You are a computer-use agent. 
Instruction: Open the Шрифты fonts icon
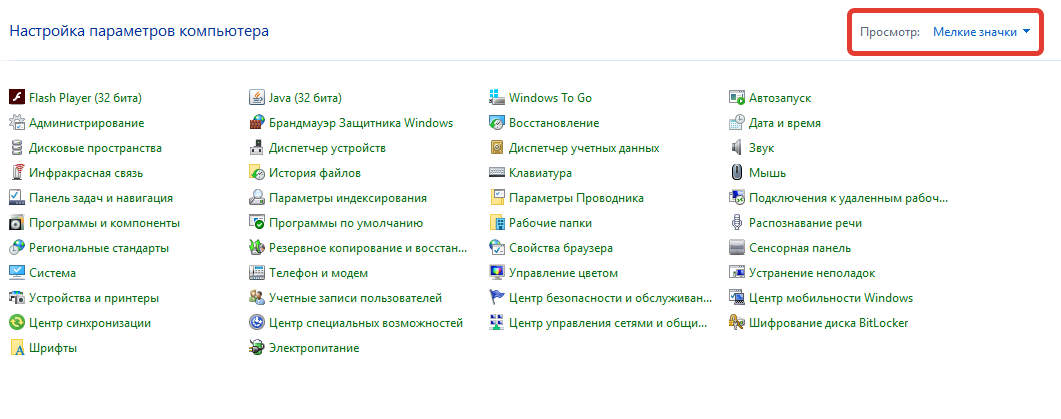[x=17, y=348]
